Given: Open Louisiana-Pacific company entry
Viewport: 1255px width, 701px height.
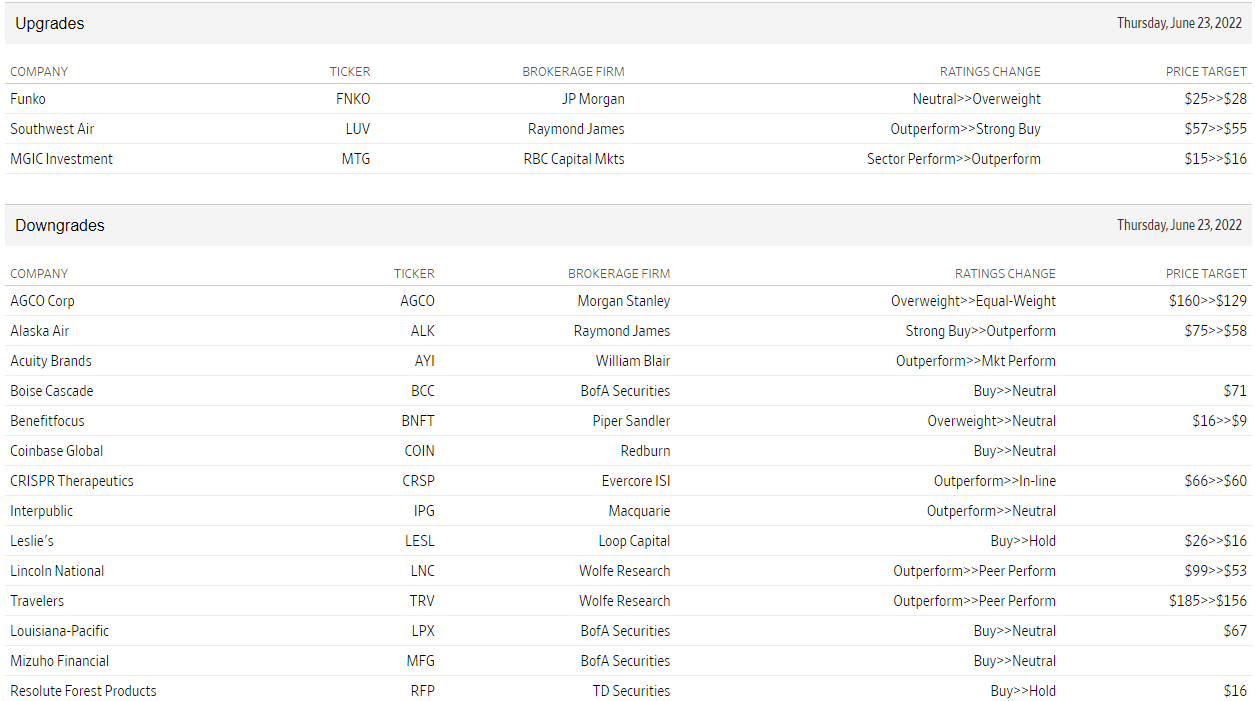Looking at the screenshot, I should pyautogui.click(x=60, y=631).
